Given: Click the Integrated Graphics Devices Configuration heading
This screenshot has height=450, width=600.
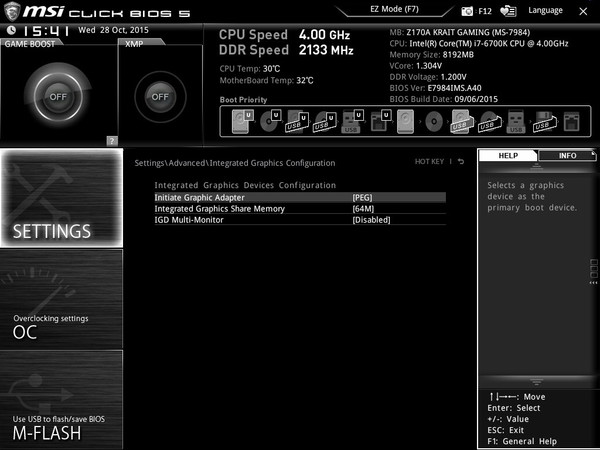Looking at the screenshot, I should [245, 185].
